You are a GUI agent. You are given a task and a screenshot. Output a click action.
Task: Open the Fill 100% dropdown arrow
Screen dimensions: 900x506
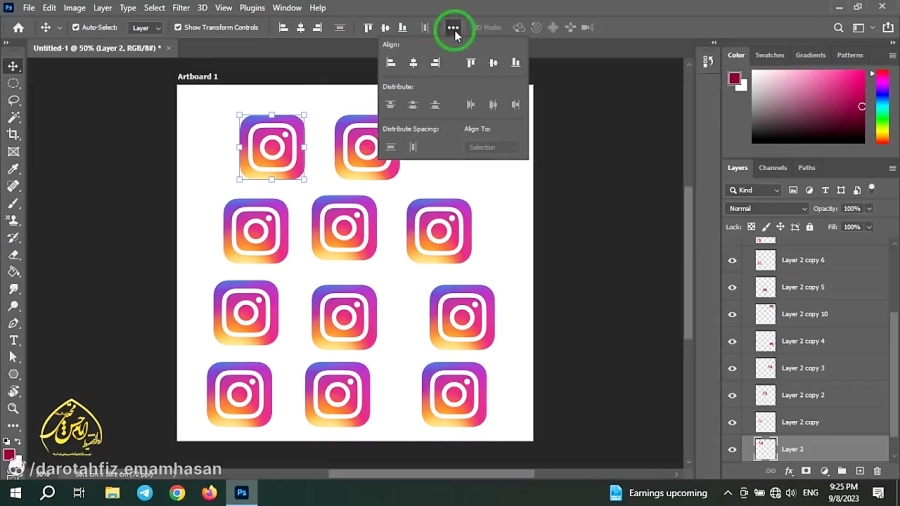point(869,227)
